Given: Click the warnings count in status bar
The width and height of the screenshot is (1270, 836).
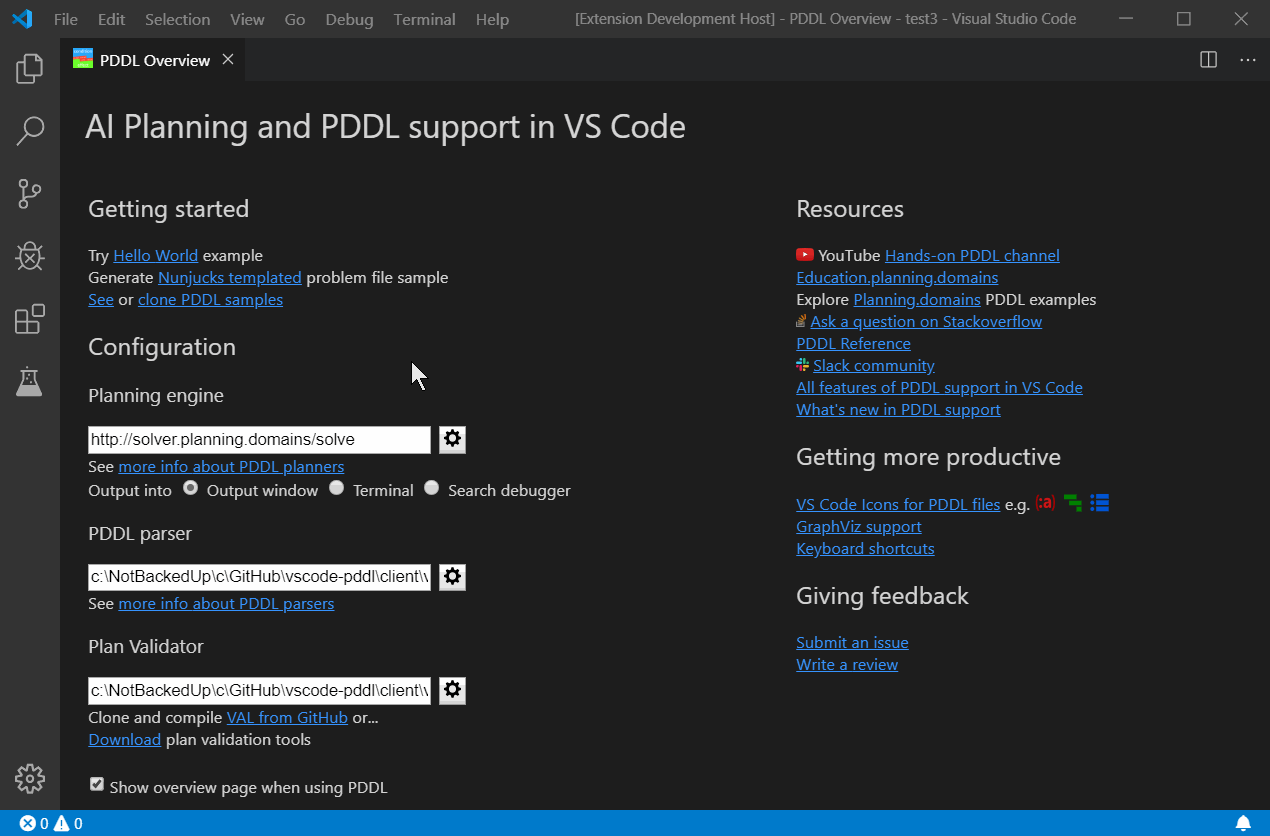Looking at the screenshot, I should coord(68,824).
